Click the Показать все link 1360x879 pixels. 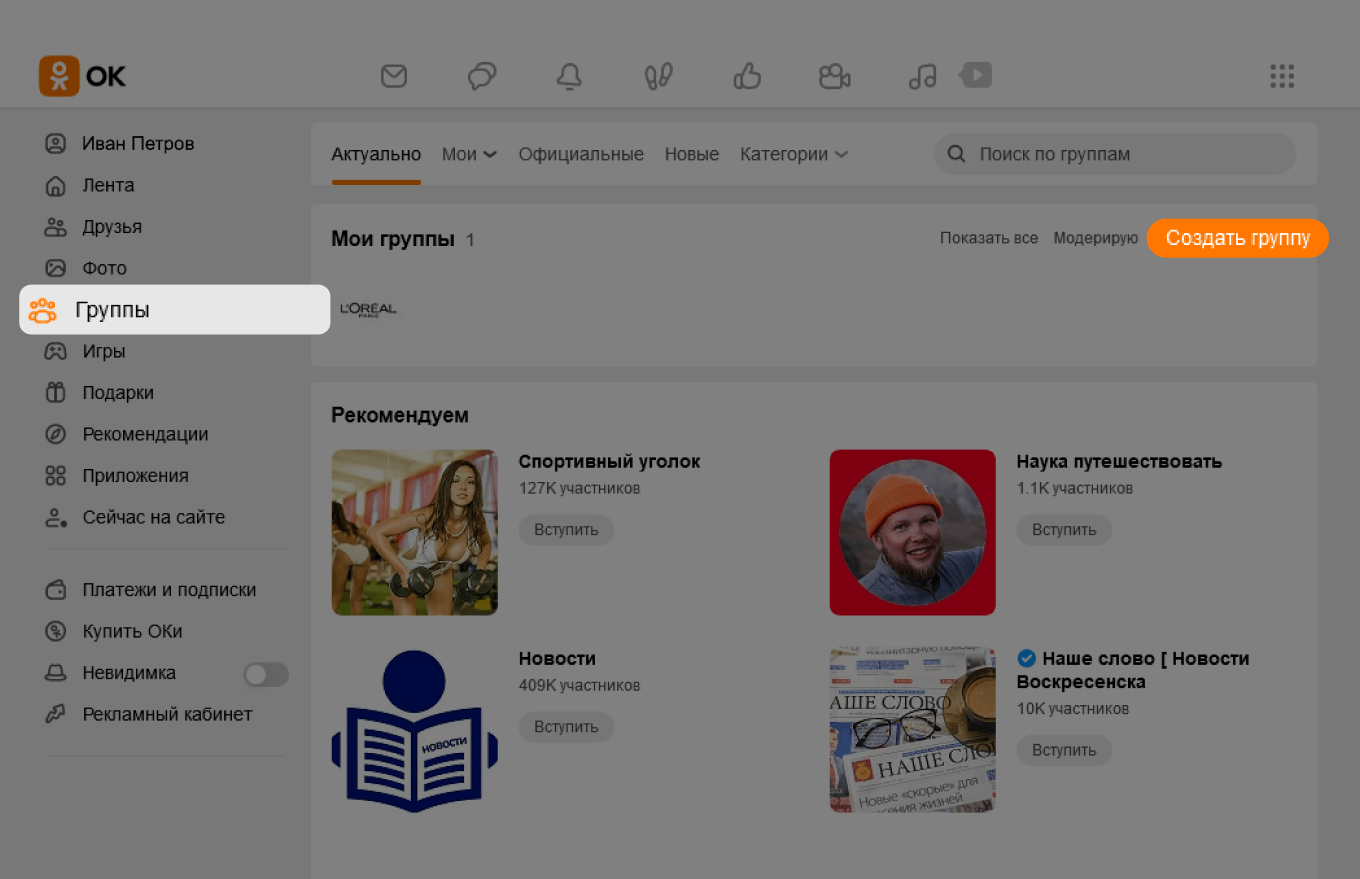pyautogui.click(x=988, y=238)
